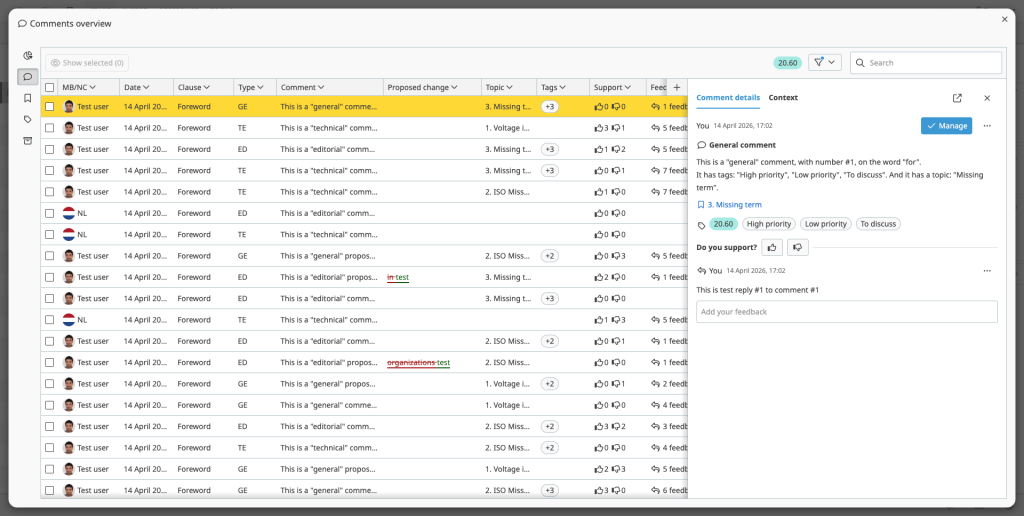Tick checkbox of row with 3 feedb
Screen dimensions: 1024x516
(x=50, y=427)
